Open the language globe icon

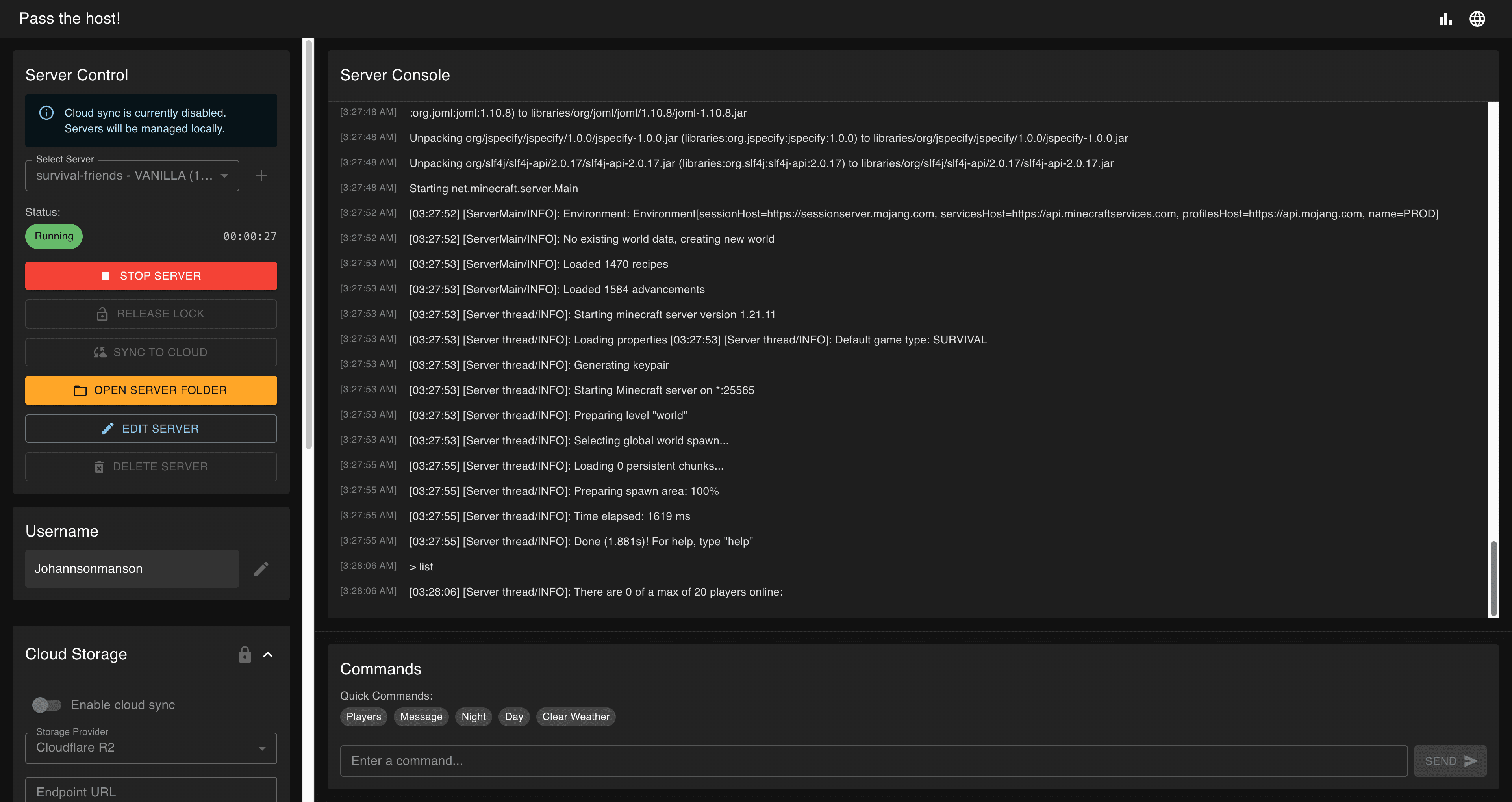(x=1477, y=19)
